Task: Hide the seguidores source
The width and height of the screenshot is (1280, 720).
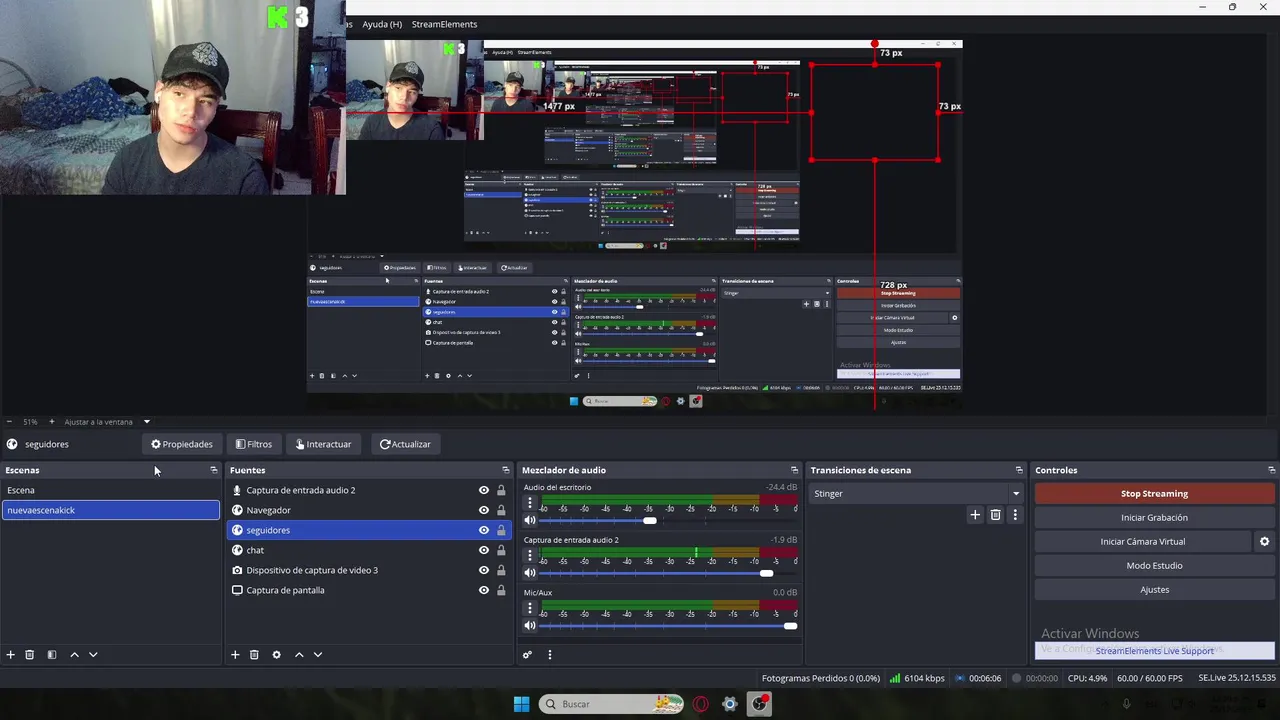Action: click(x=484, y=530)
